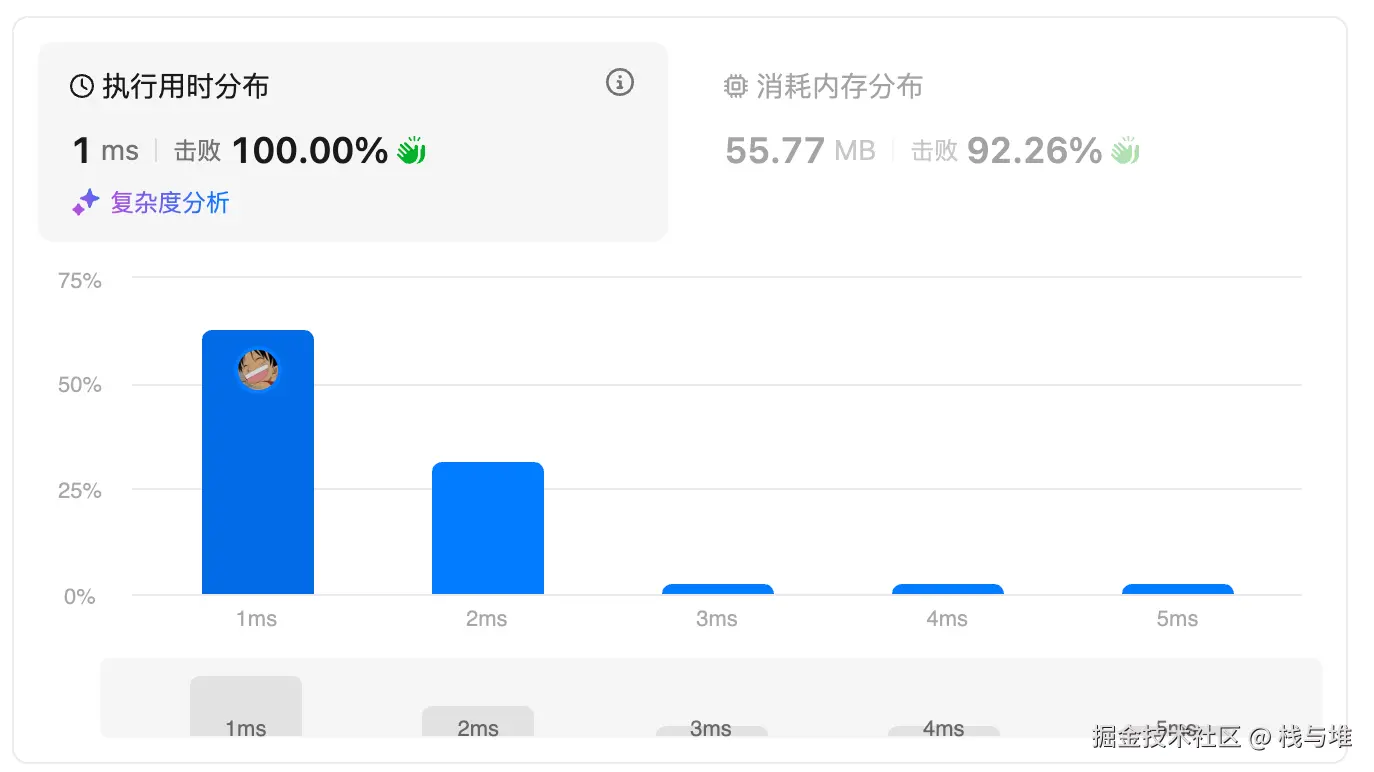The image size is (1374, 772).
Task: Open the 复杂度分析 link
Action: (170, 203)
